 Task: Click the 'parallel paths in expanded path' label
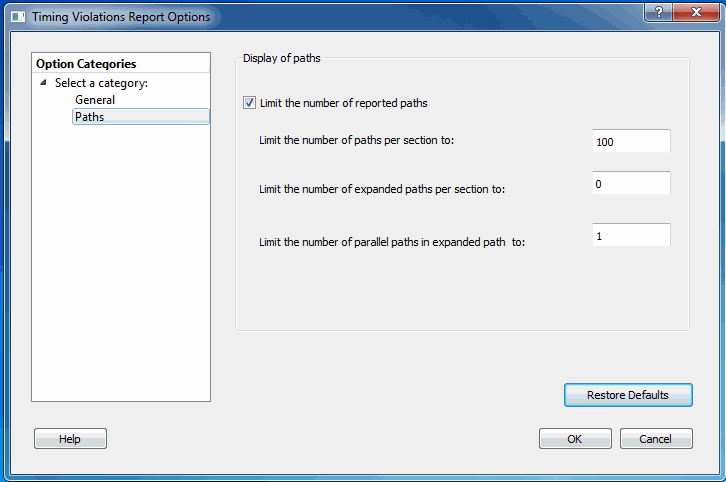coord(391,242)
